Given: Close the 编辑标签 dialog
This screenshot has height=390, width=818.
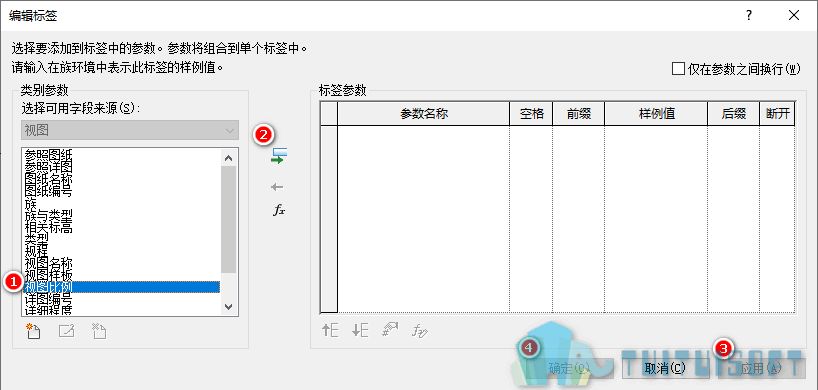Looking at the screenshot, I should pyautogui.click(x=793, y=16).
